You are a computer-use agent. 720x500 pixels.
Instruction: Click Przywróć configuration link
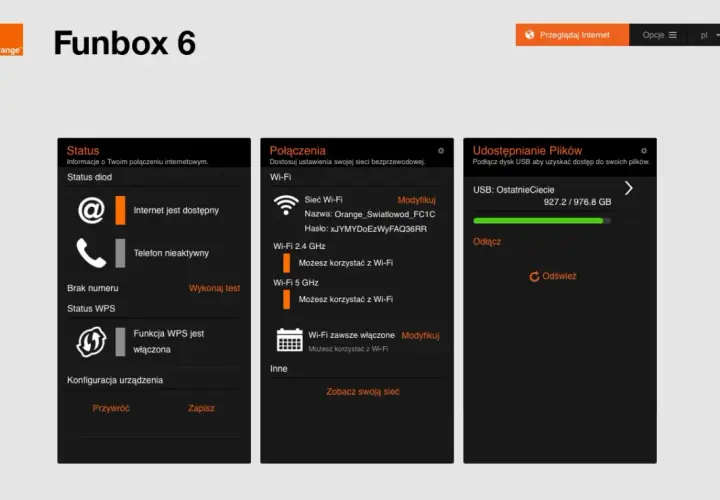coord(111,408)
